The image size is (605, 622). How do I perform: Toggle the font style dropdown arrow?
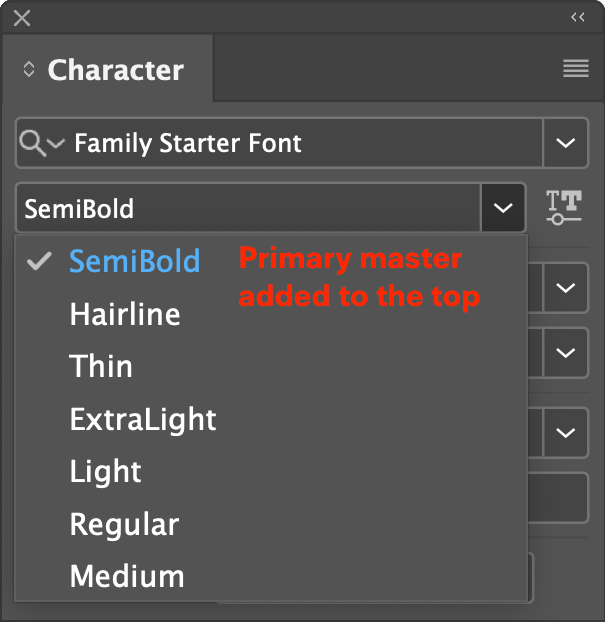pos(503,208)
